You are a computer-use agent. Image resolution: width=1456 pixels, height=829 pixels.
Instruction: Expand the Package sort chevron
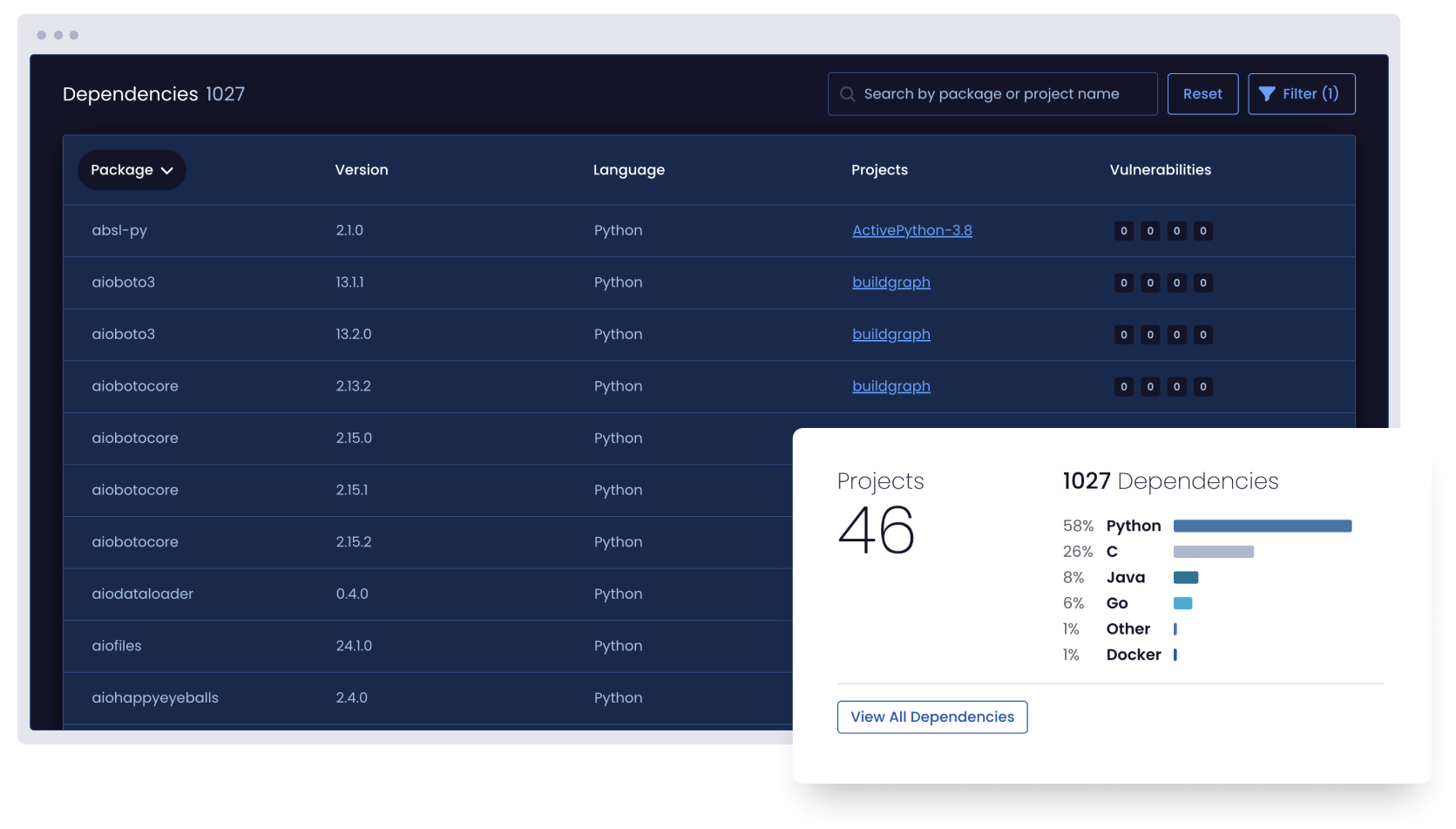point(167,170)
